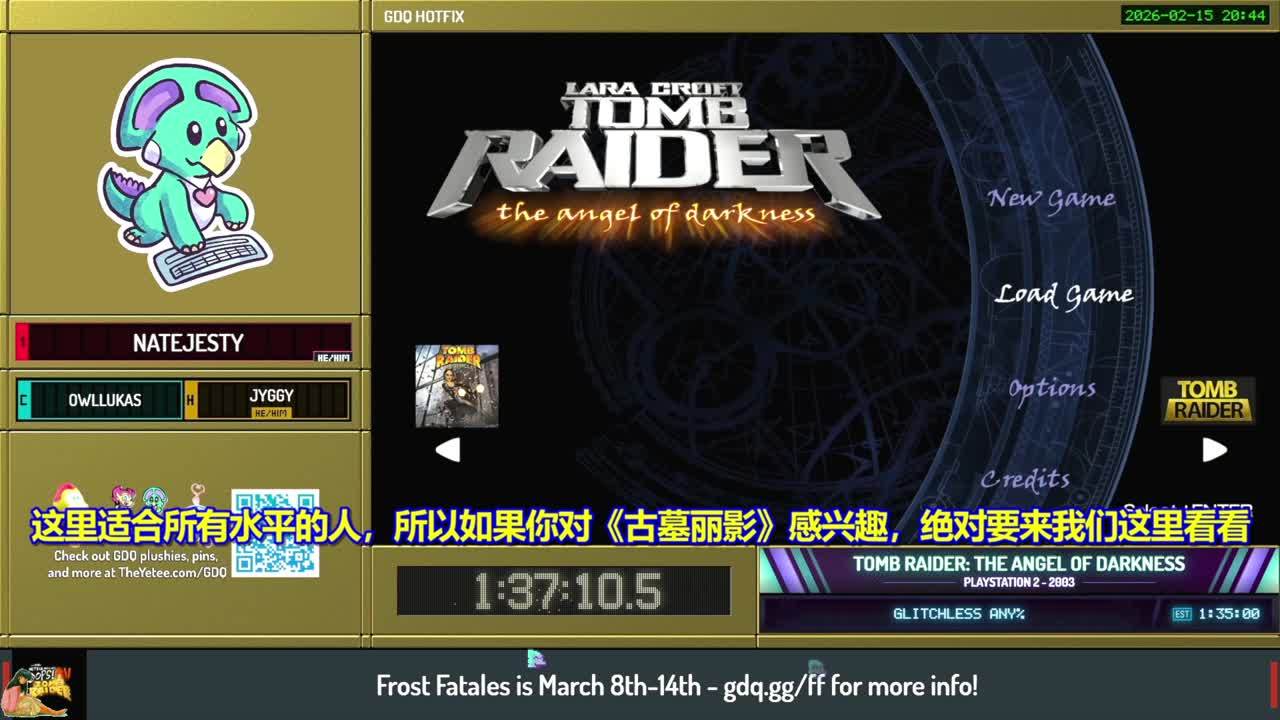This screenshot has height=720, width=1280.
Task: Open Options in the game menu
Action: 1052,388
